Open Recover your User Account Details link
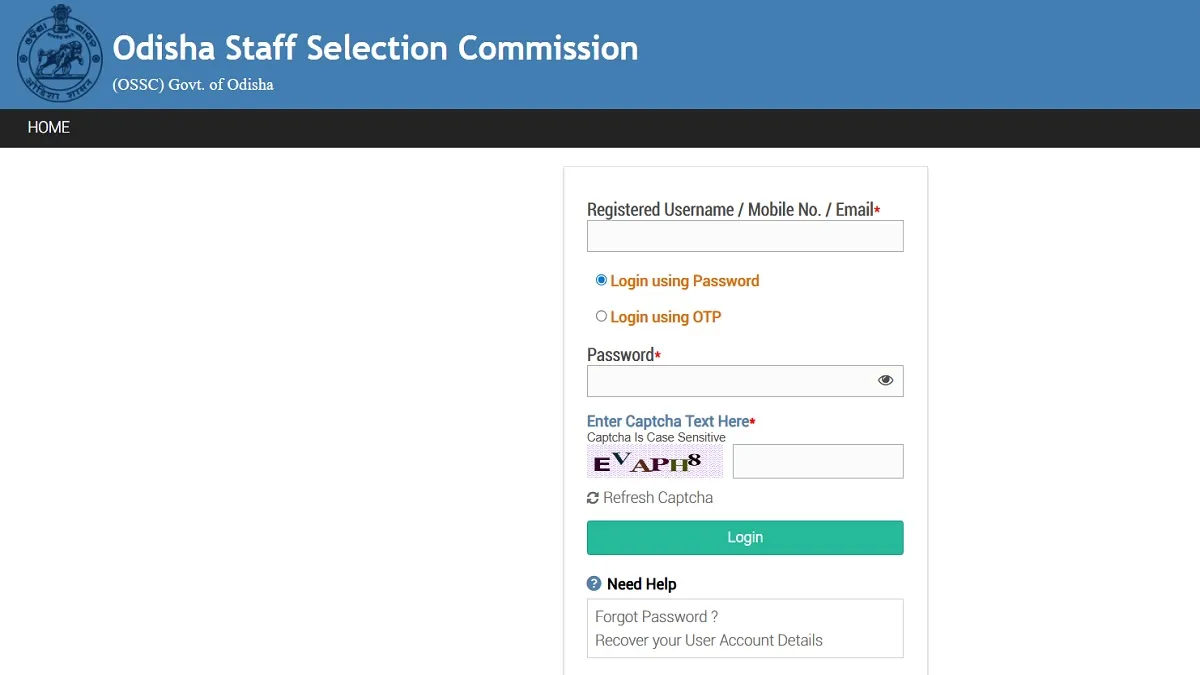 click(x=709, y=640)
